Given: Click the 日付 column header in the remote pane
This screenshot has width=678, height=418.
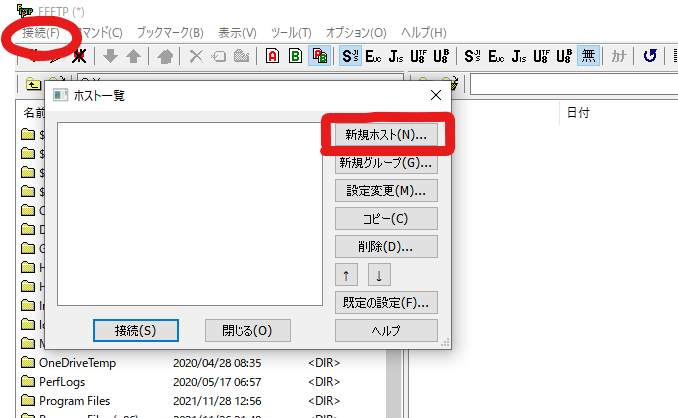Looking at the screenshot, I should (578, 113).
